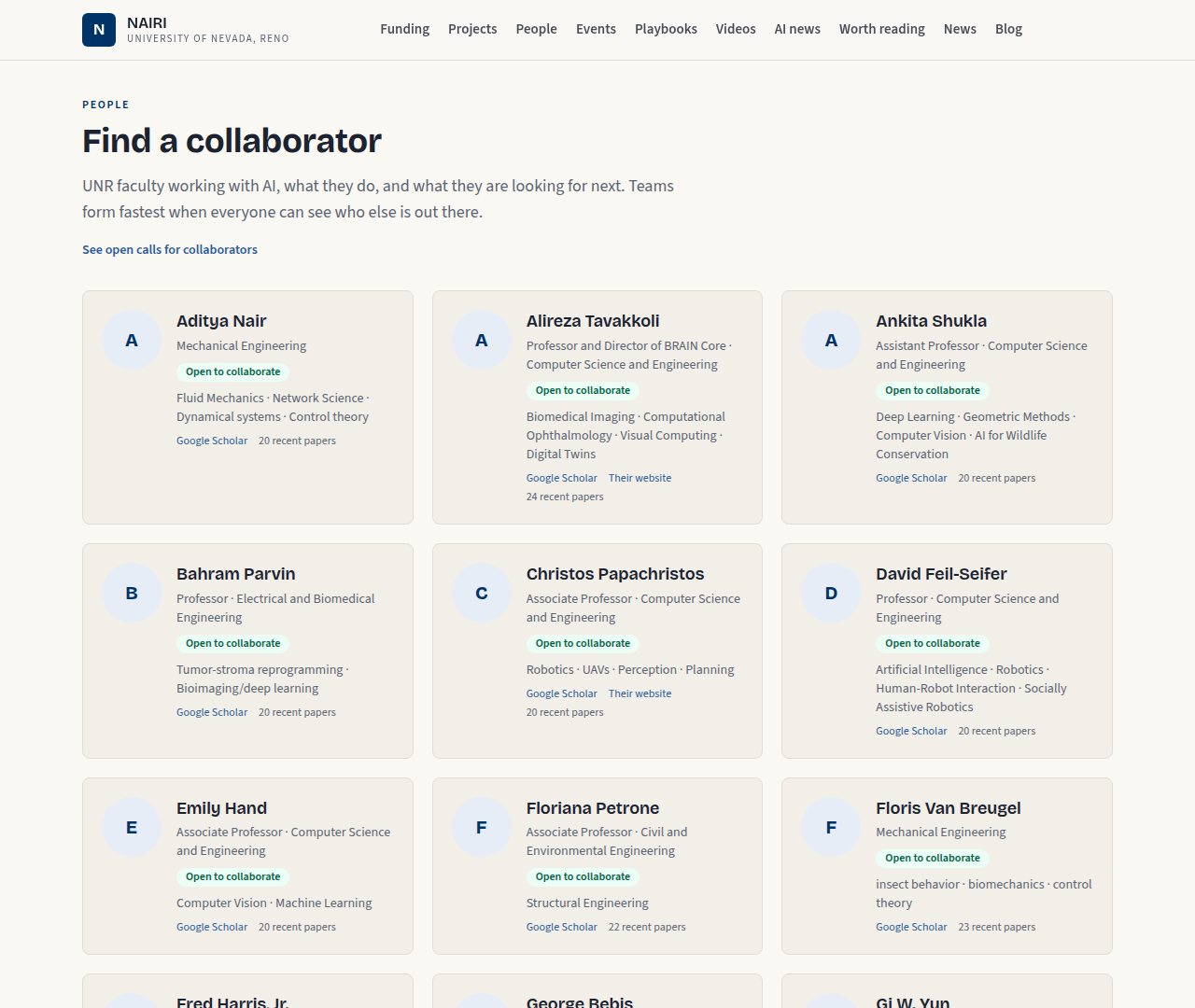1195x1008 pixels.
Task: Go to Videos
Action: click(x=736, y=29)
